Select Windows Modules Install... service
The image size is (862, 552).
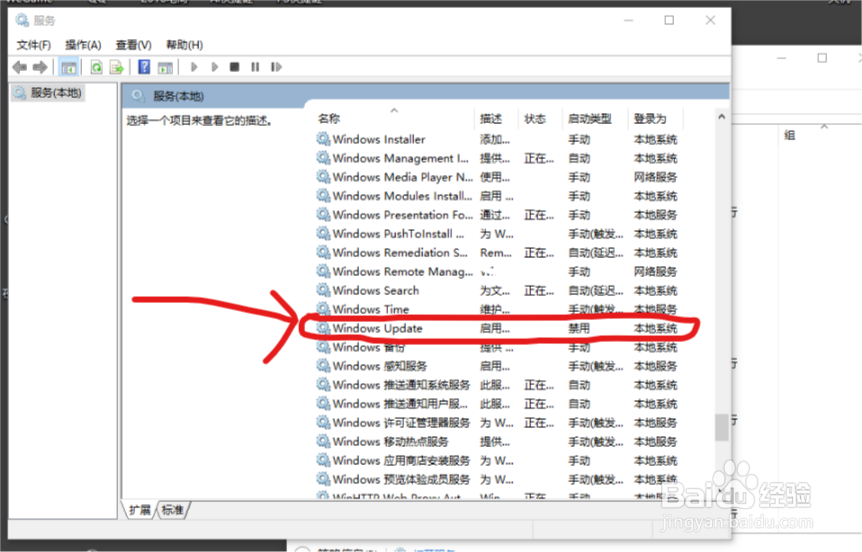point(498,196)
